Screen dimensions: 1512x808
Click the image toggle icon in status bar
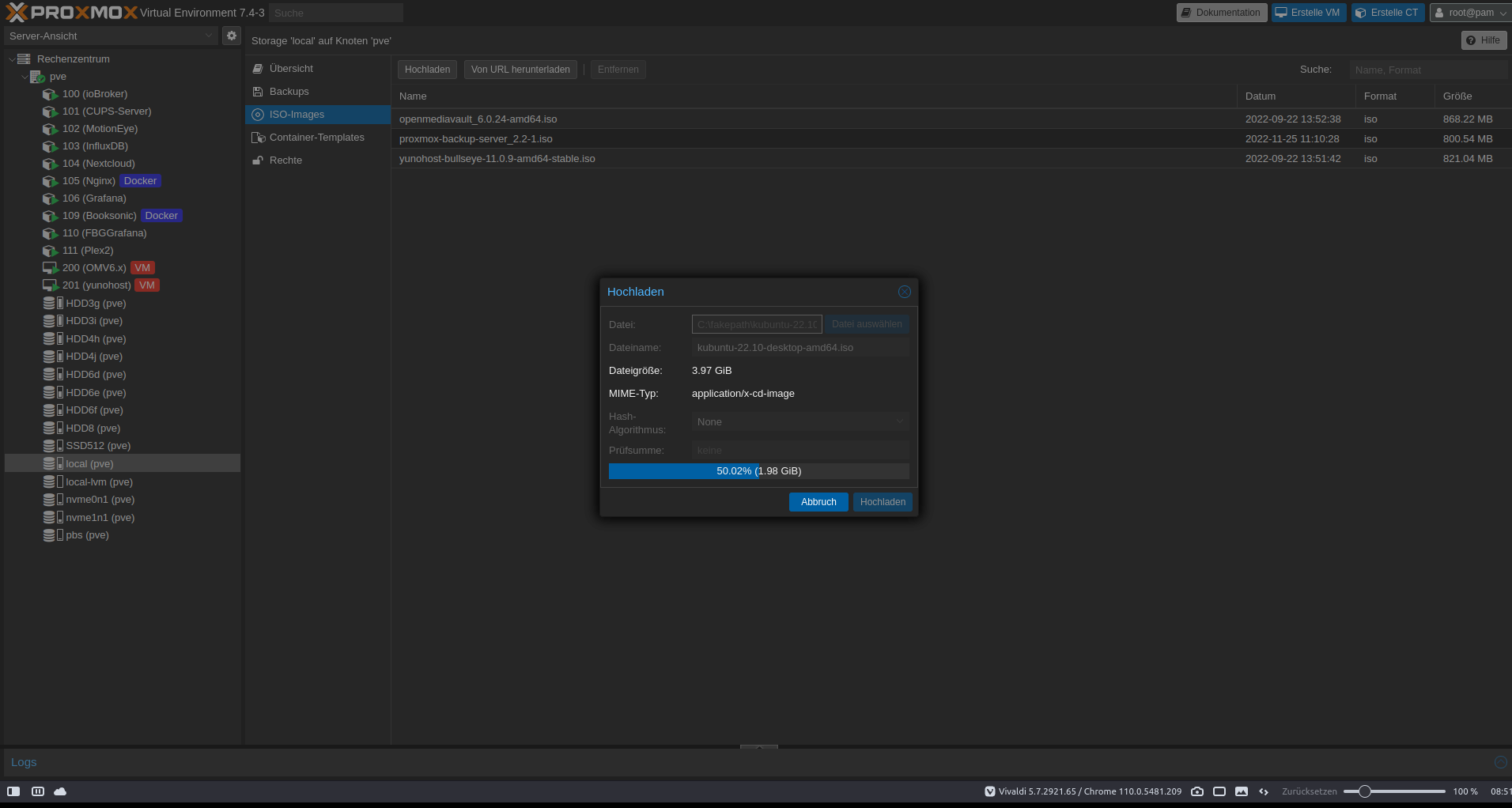(1242, 791)
